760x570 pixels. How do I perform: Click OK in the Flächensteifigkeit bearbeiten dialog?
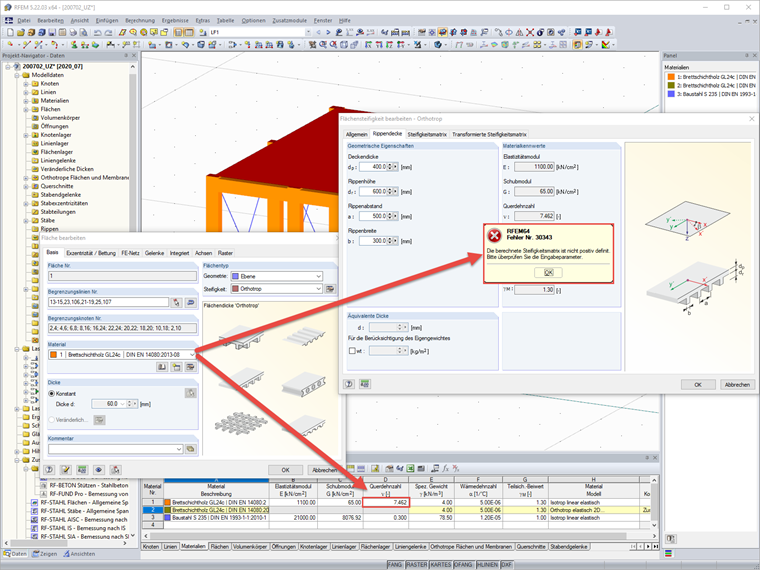tap(698, 384)
